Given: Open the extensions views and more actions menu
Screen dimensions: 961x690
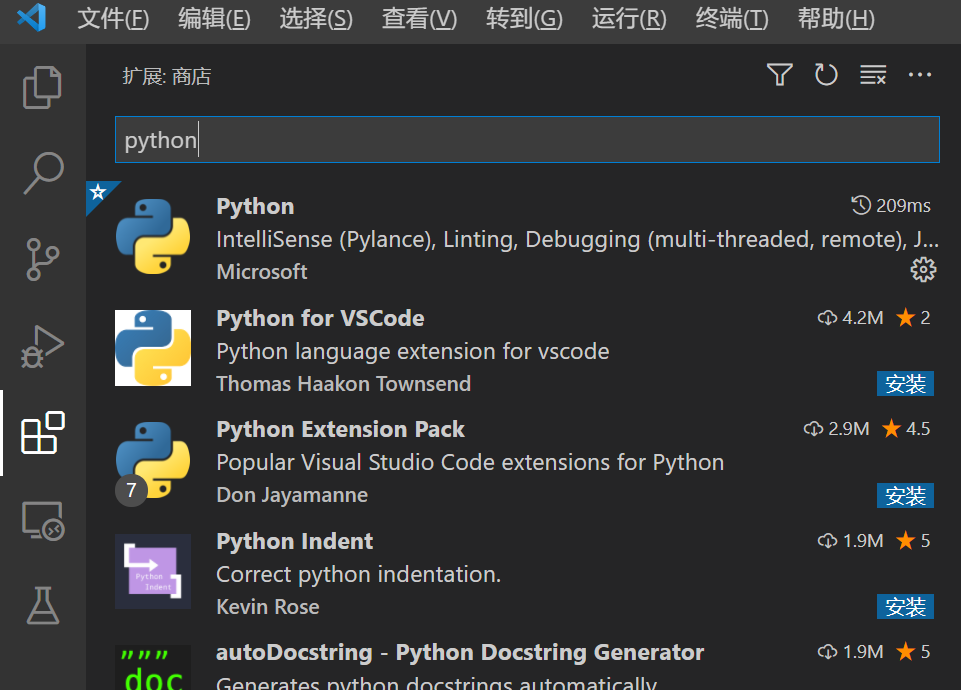Looking at the screenshot, I should (x=919, y=75).
